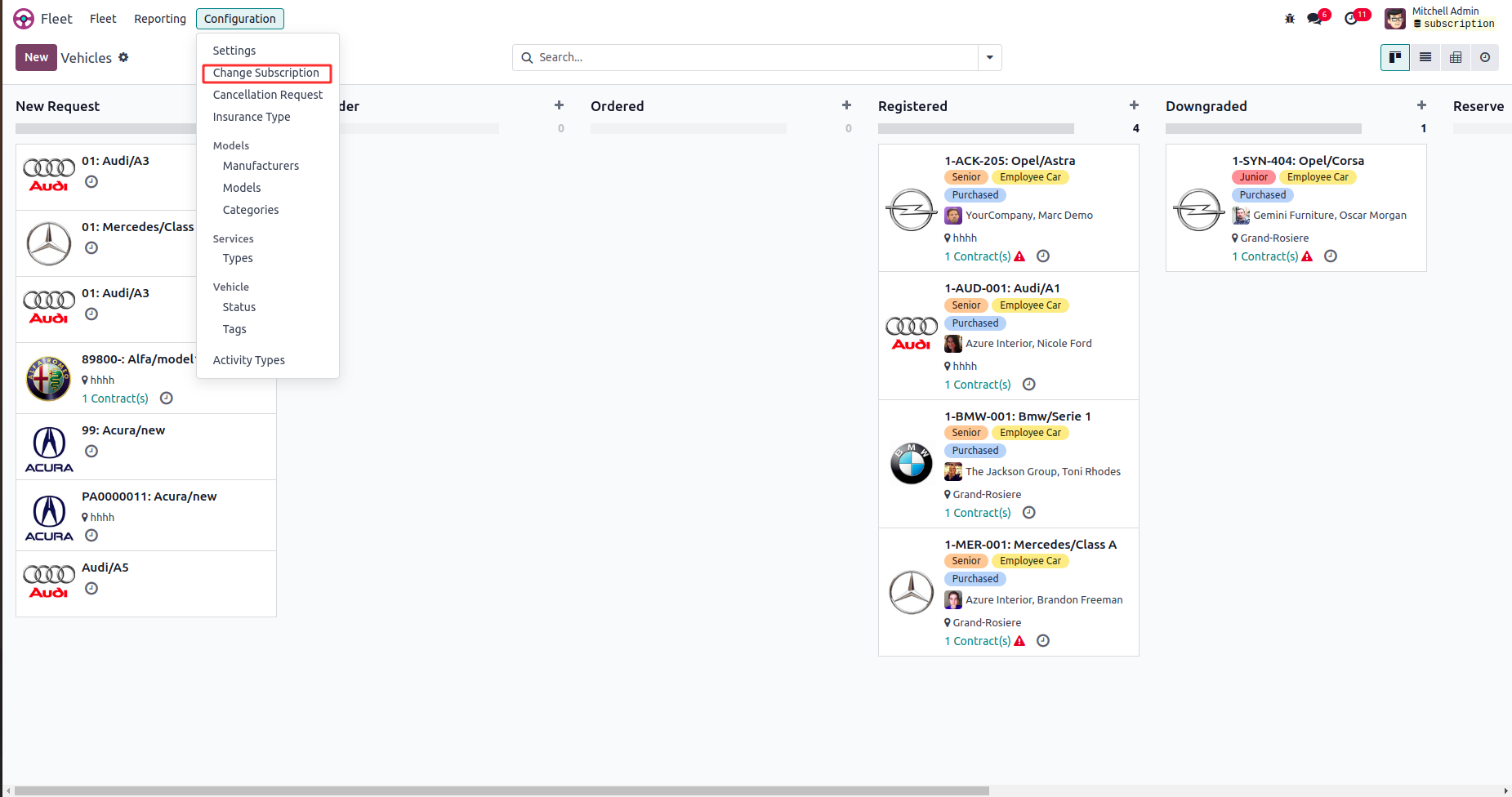
Task: Click warning triangle on 1-SYN-404 Opel/Corsa card
Action: tap(1307, 256)
